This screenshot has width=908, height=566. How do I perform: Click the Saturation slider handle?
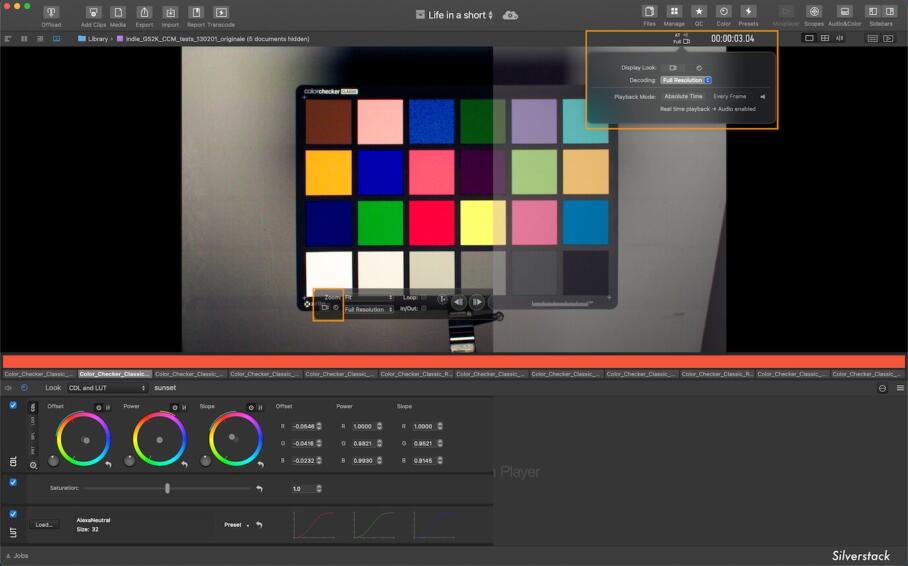click(x=167, y=488)
